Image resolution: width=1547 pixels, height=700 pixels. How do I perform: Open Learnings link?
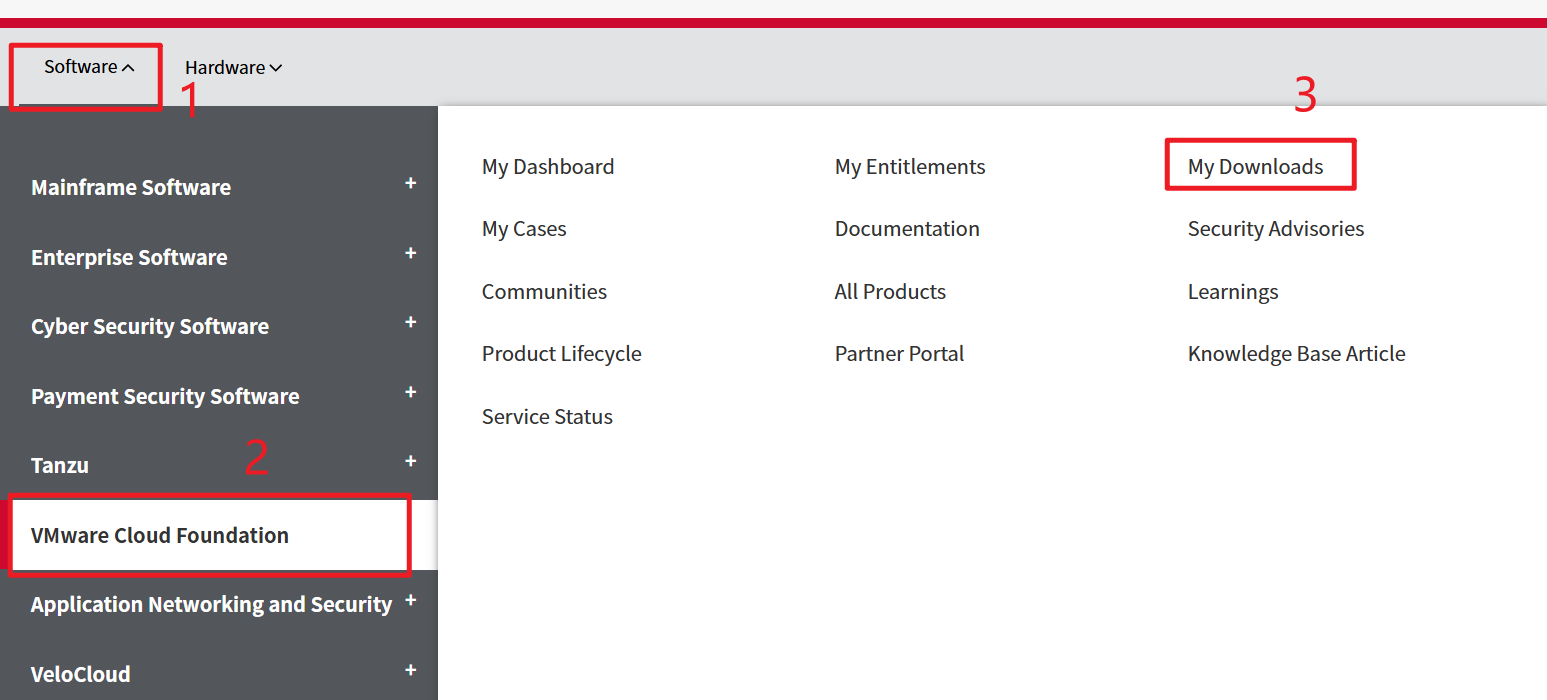coord(1233,293)
